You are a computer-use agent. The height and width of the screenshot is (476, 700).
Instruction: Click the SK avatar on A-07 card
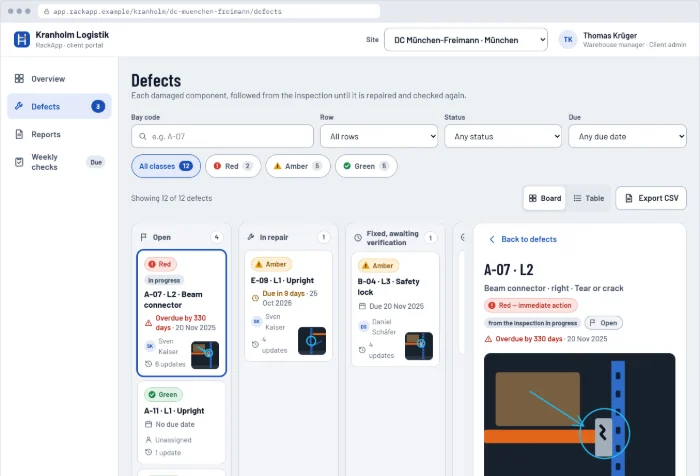click(150, 346)
